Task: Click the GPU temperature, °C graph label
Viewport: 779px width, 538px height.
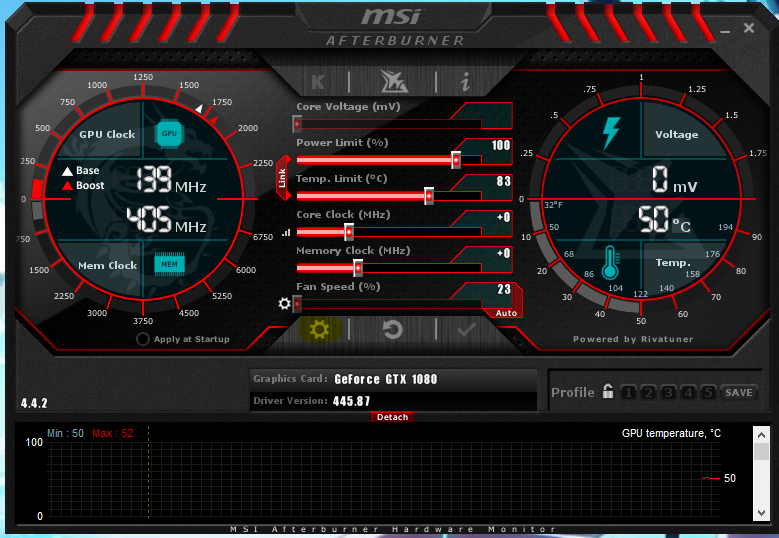Action: pyautogui.click(x=671, y=433)
